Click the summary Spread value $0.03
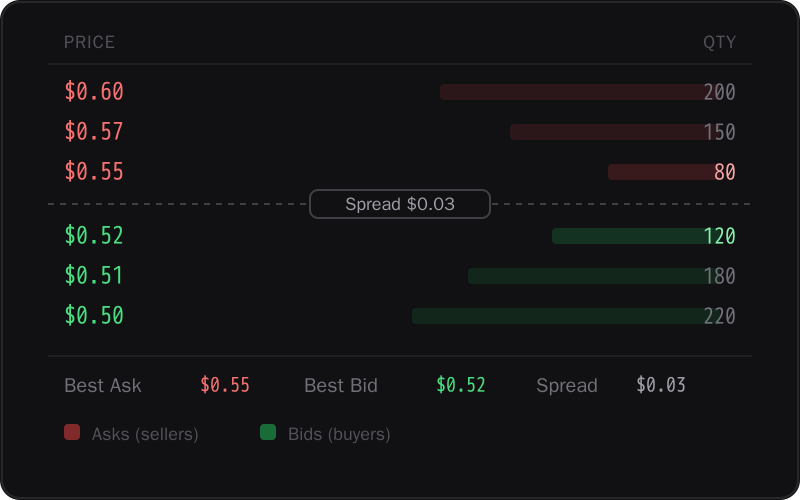 pos(661,385)
